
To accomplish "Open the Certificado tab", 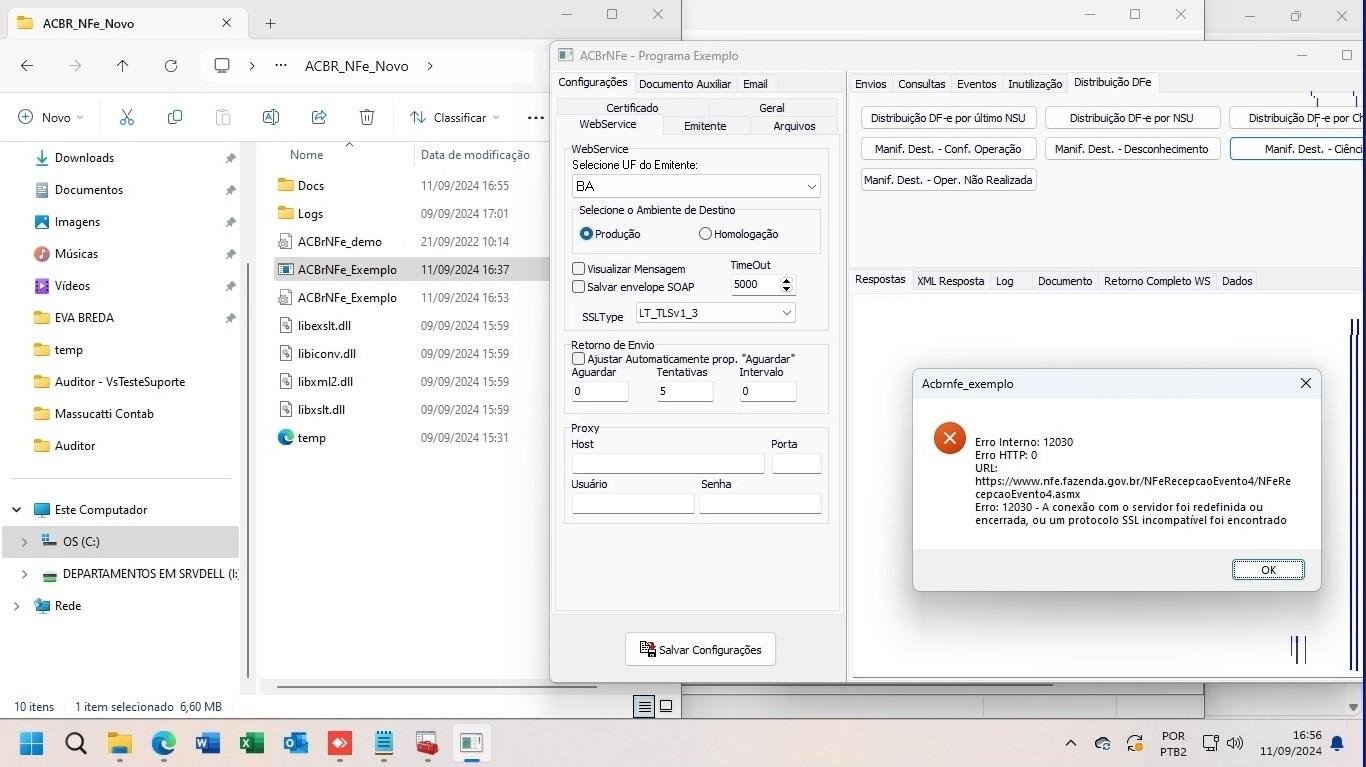I will pos(632,107).
